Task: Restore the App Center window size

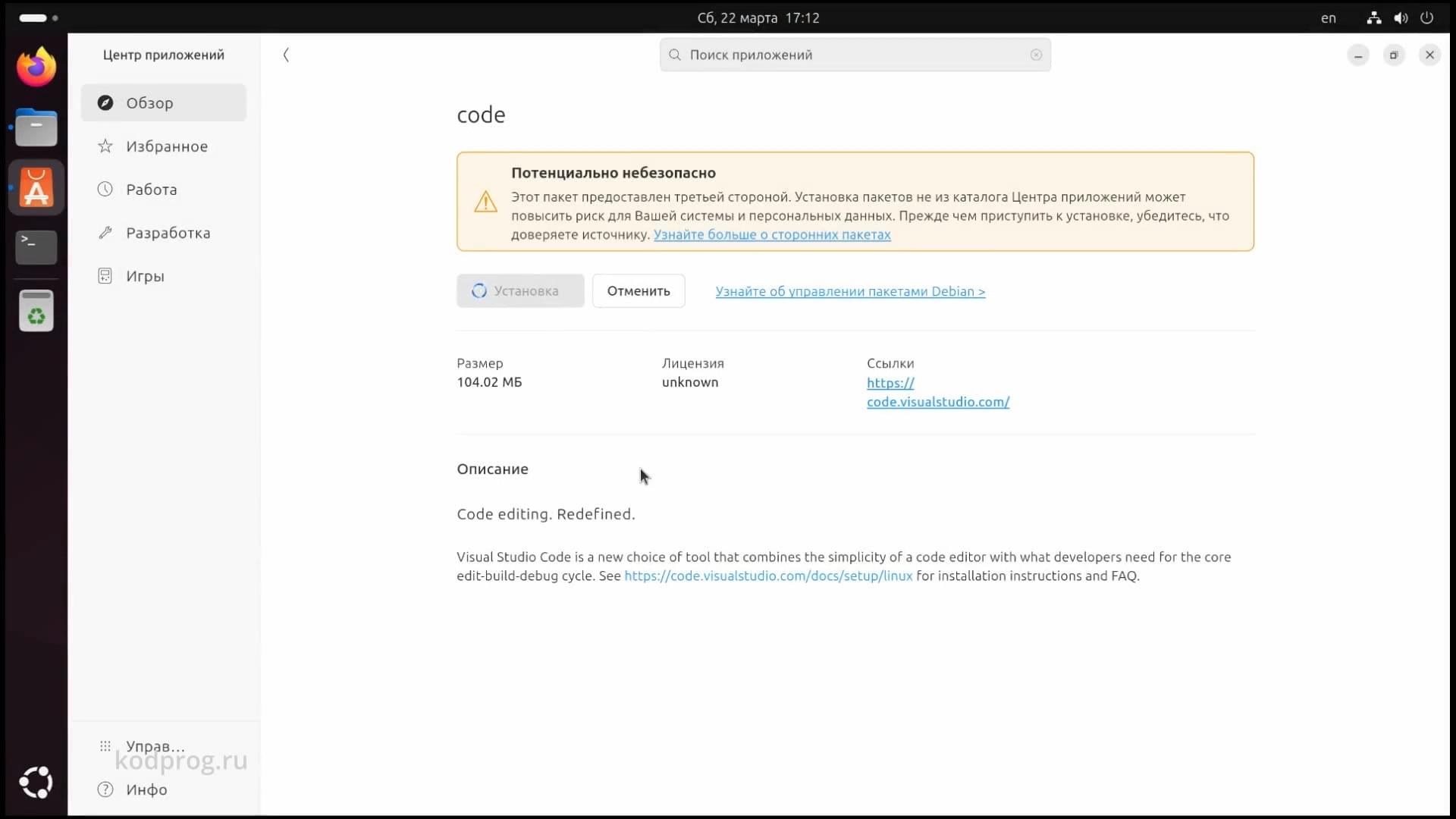Action: pos(1394,55)
